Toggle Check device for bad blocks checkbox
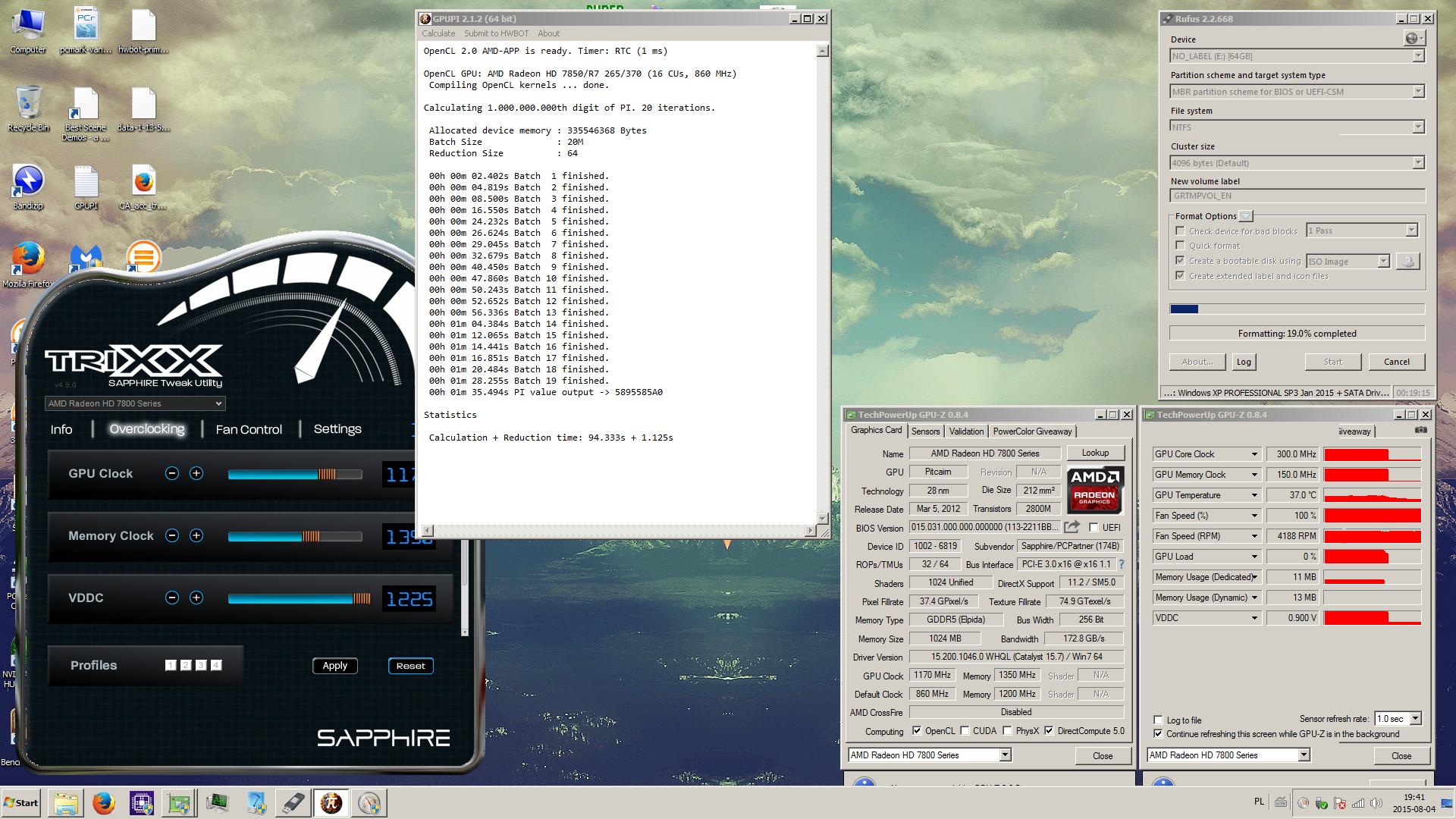 1180,231
